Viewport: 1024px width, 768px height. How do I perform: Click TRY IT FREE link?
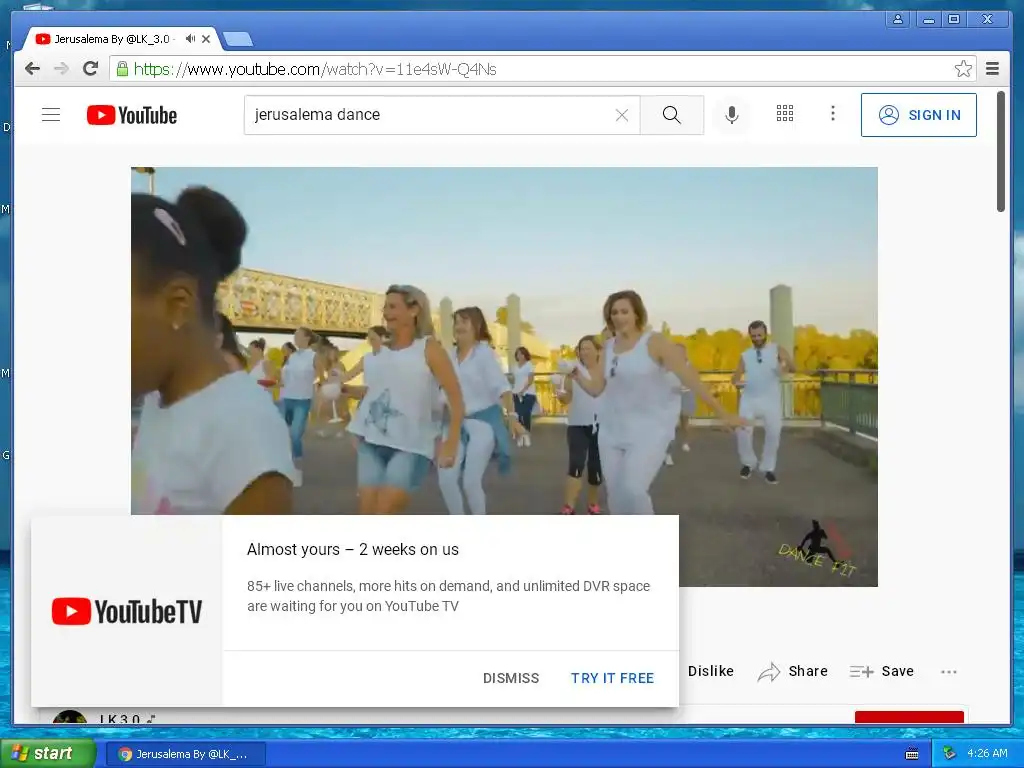(612, 678)
